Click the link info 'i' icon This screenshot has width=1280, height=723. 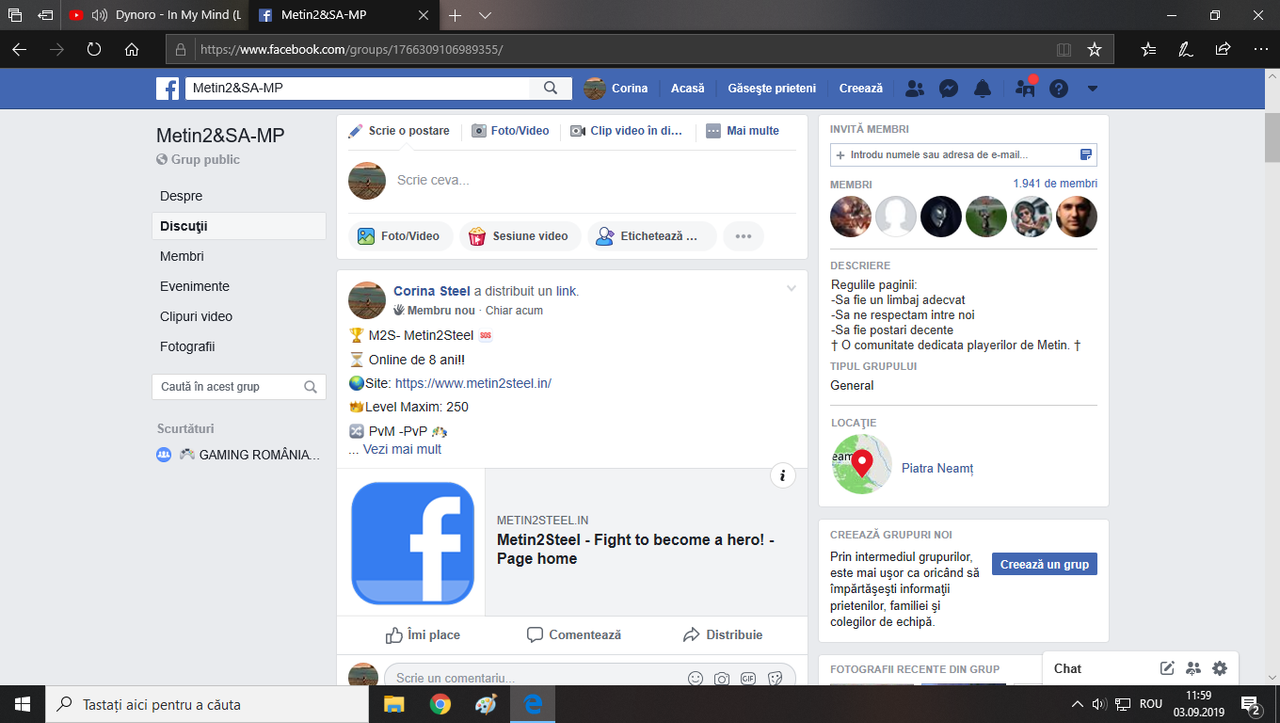(783, 476)
